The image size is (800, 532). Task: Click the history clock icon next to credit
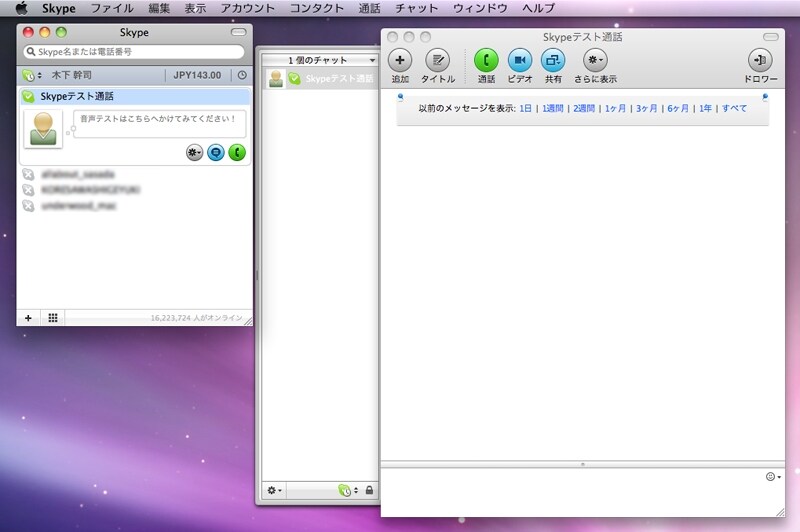point(242,75)
